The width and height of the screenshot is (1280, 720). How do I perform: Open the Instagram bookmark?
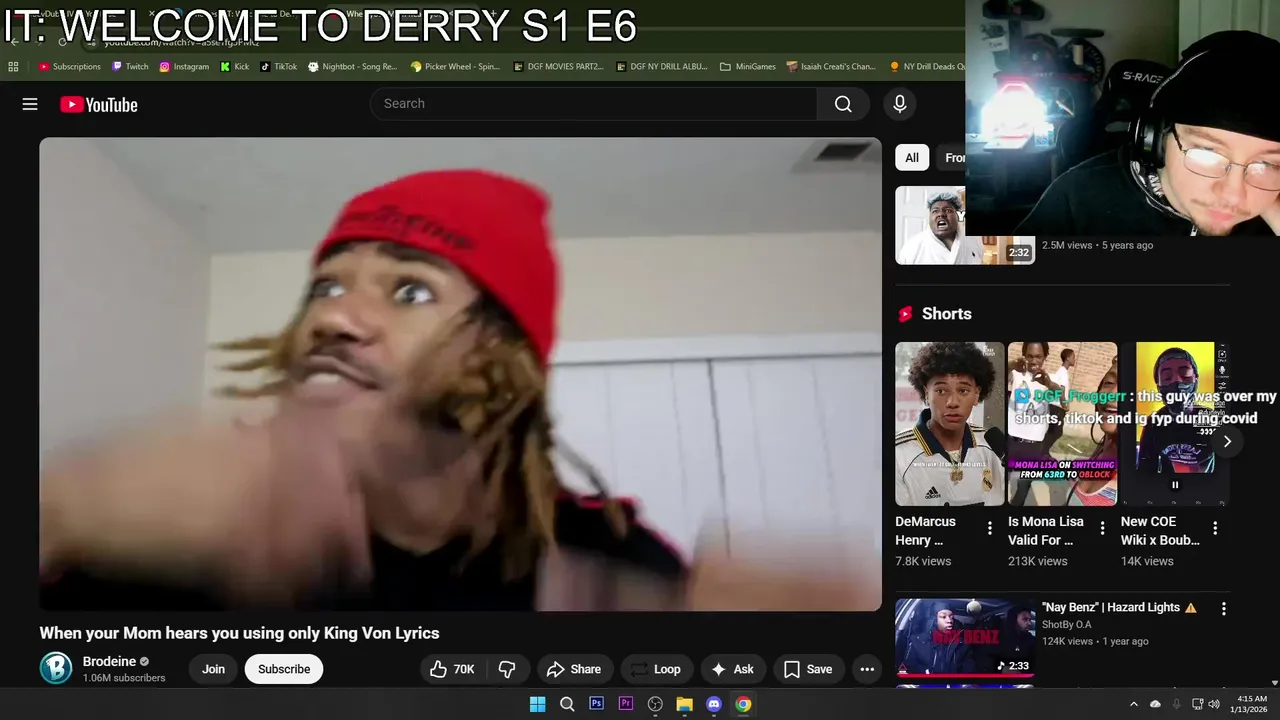184,67
